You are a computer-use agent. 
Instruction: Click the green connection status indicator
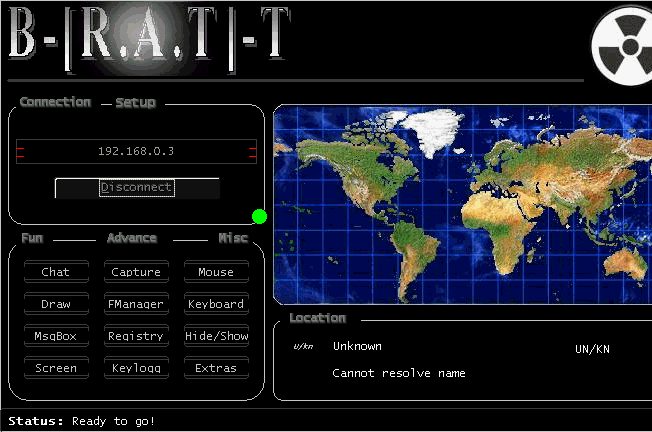pyautogui.click(x=260, y=216)
